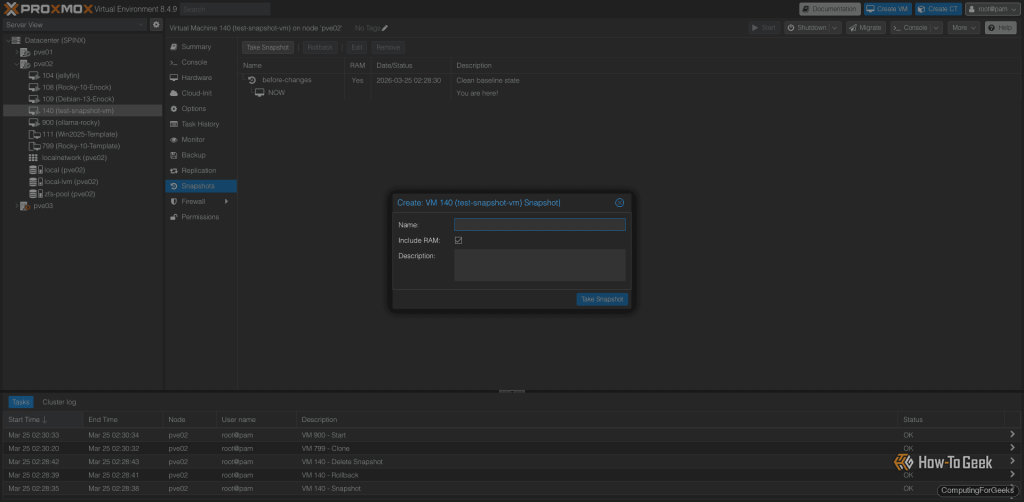
Task: Open the Backup menu item
Action: (201, 155)
